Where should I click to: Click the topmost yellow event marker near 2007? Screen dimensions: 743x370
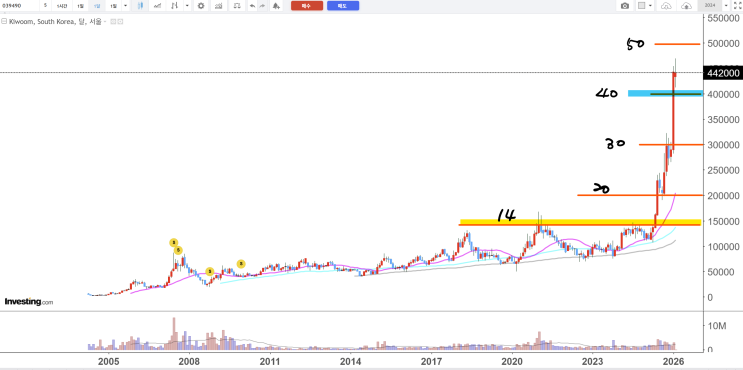pyautogui.click(x=173, y=243)
